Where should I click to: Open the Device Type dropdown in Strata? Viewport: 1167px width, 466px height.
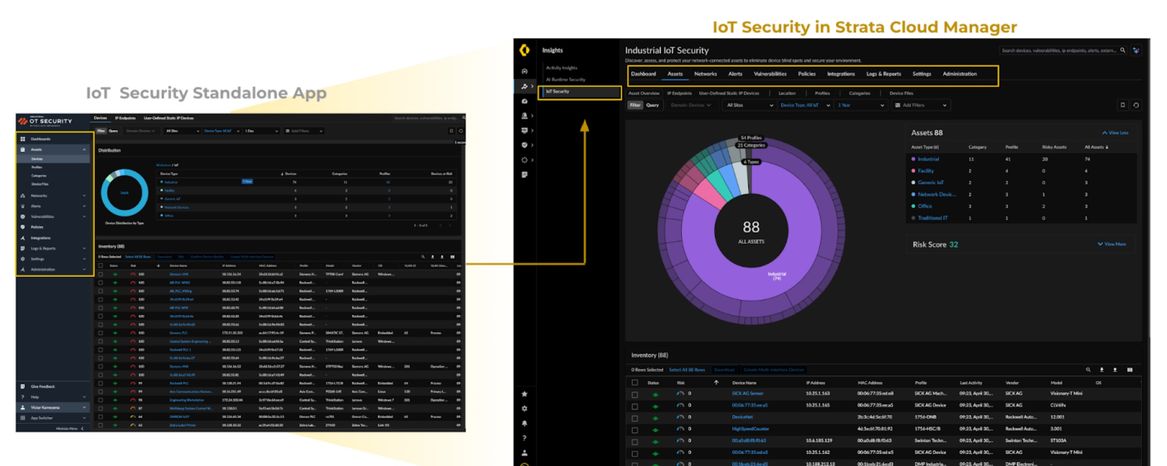click(805, 106)
